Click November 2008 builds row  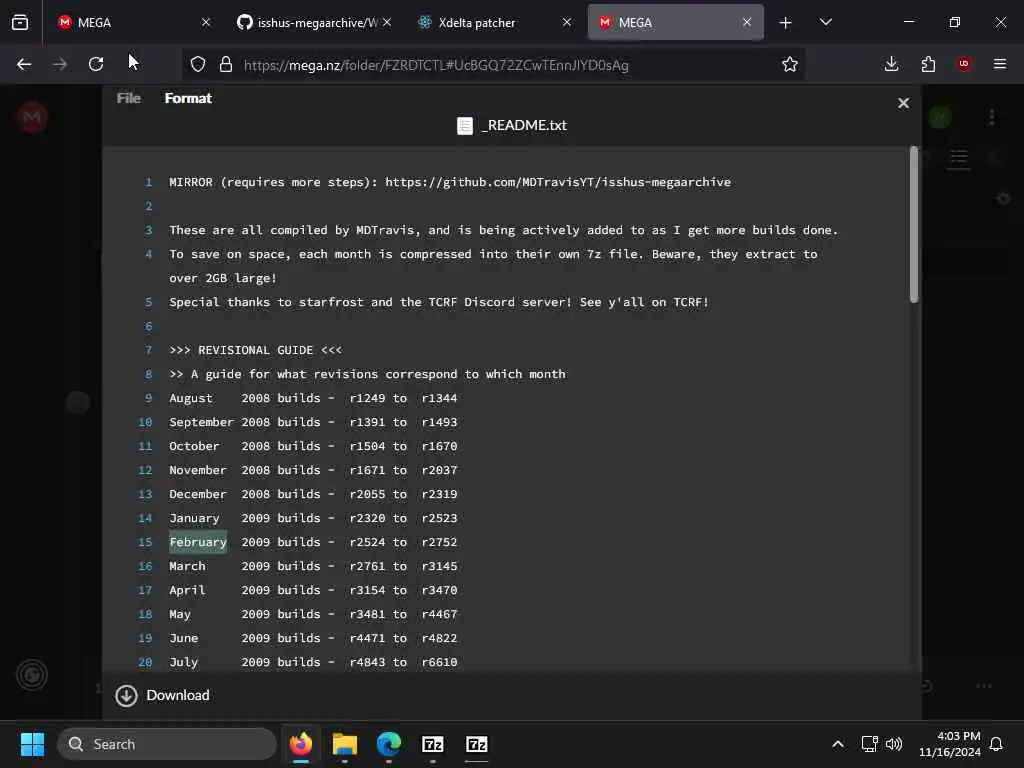(313, 470)
